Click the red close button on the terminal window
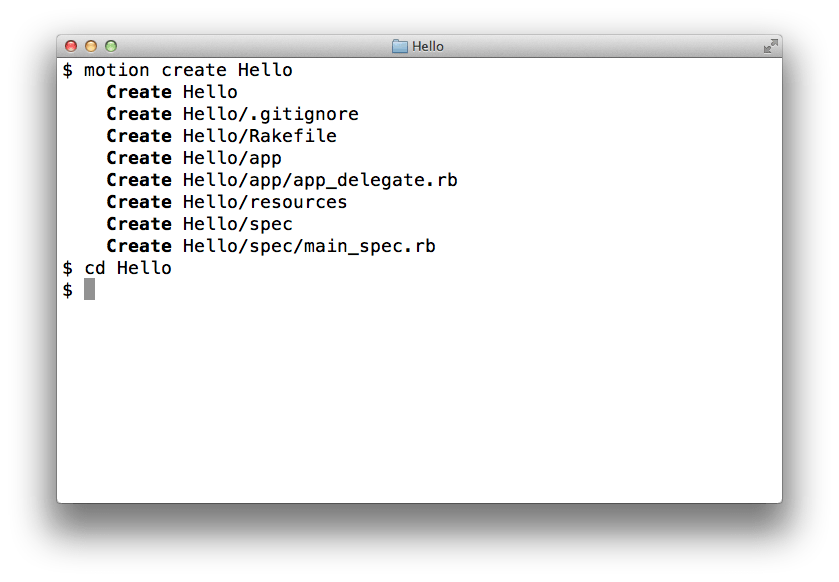Image resolution: width=839 pixels, height=582 pixels. 71,46
